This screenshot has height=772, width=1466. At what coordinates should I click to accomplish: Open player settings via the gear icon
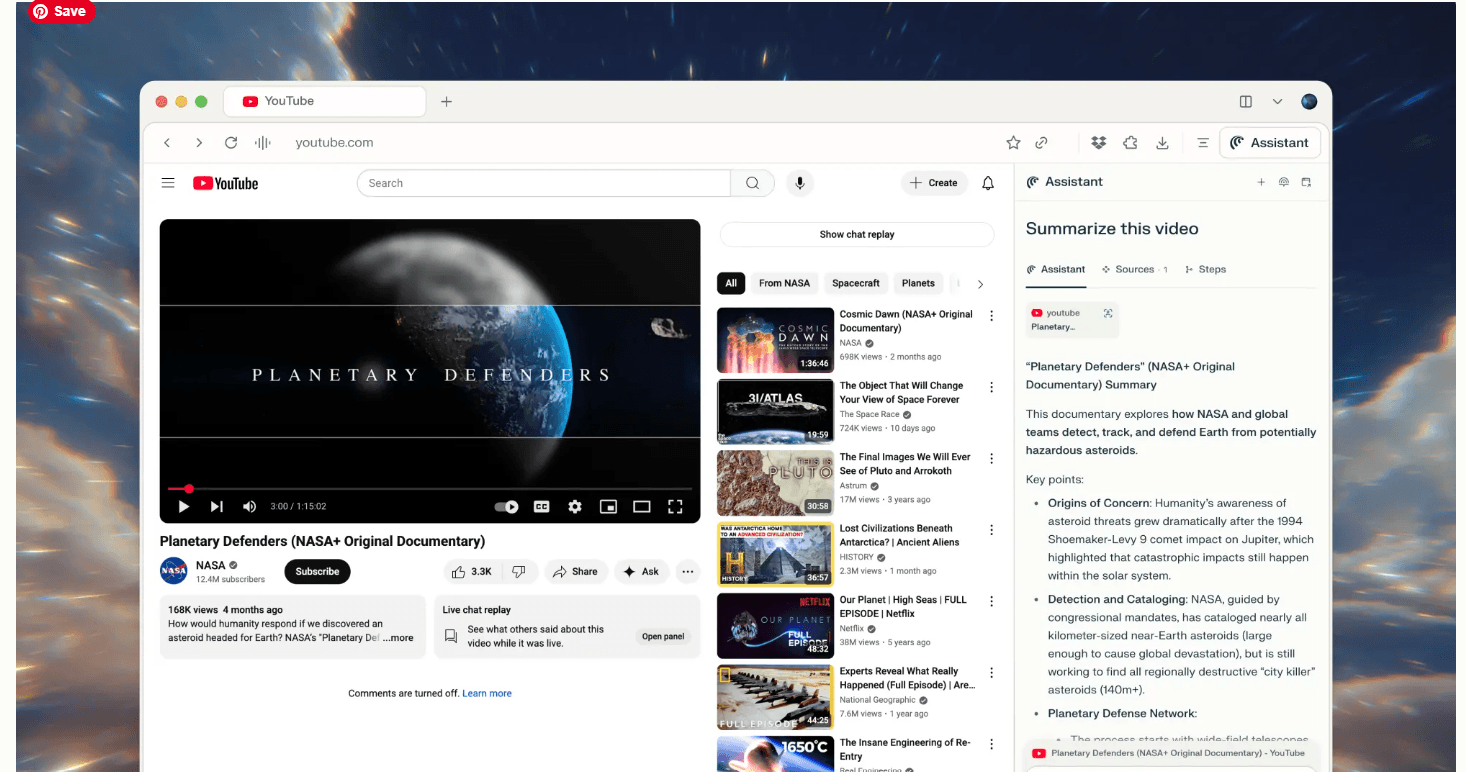(x=574, y=506)
